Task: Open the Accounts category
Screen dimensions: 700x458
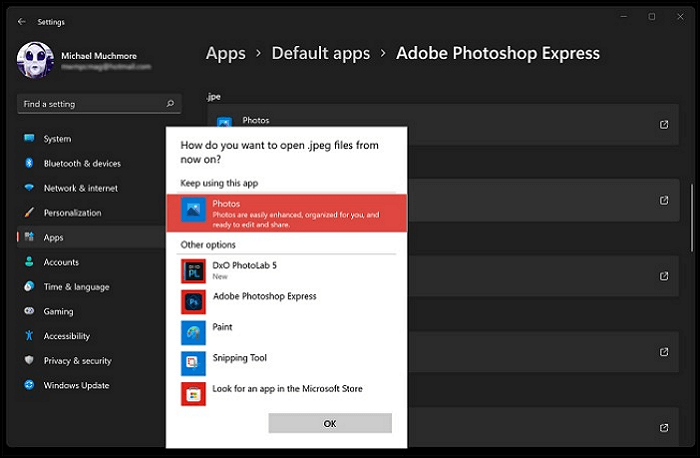Action: [61, 262]
